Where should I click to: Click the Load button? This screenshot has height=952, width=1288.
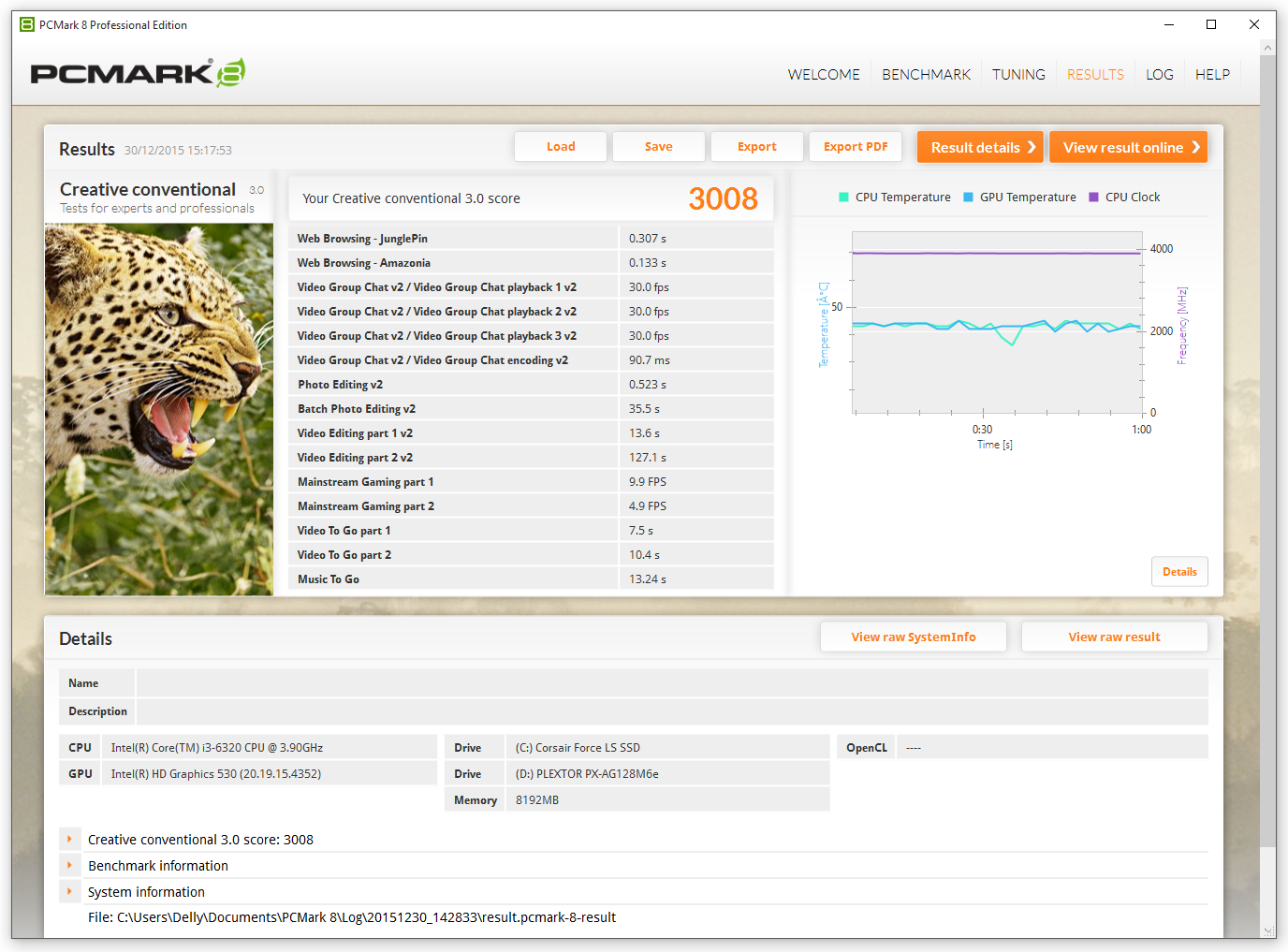coord(561,147)
